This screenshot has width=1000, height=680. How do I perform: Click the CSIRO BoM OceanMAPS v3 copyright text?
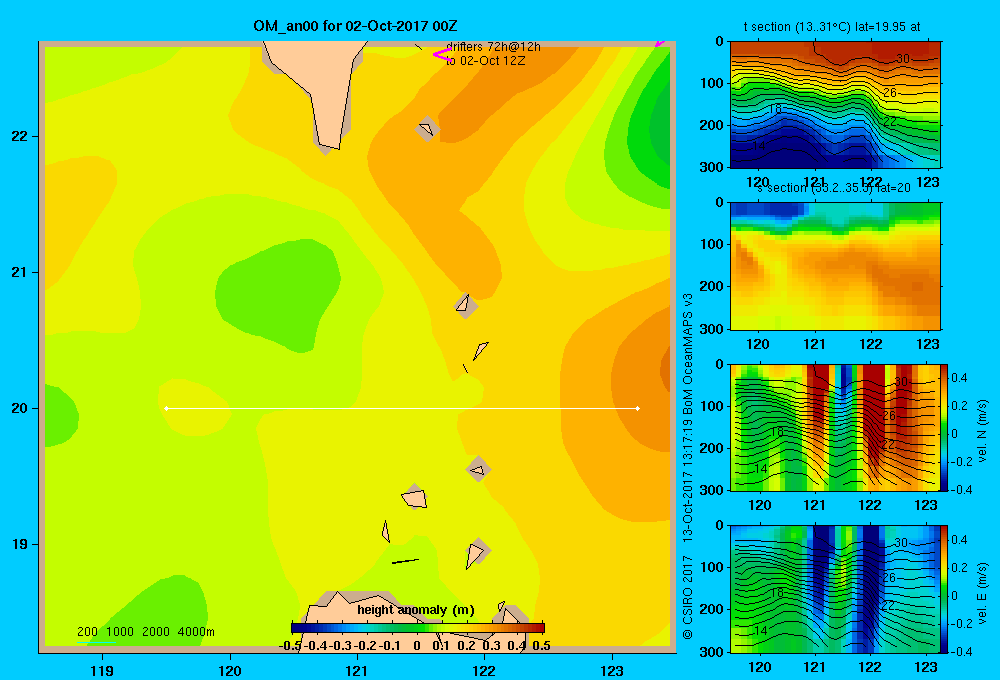coord(688,466)
